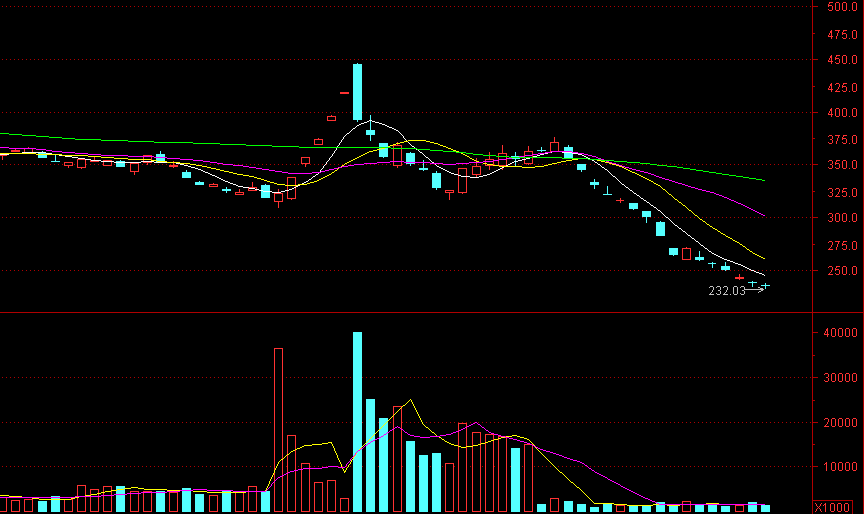Click the 10000 volume axis label
The height and width of the screenshot is (514, 864).
coord(840,467)
